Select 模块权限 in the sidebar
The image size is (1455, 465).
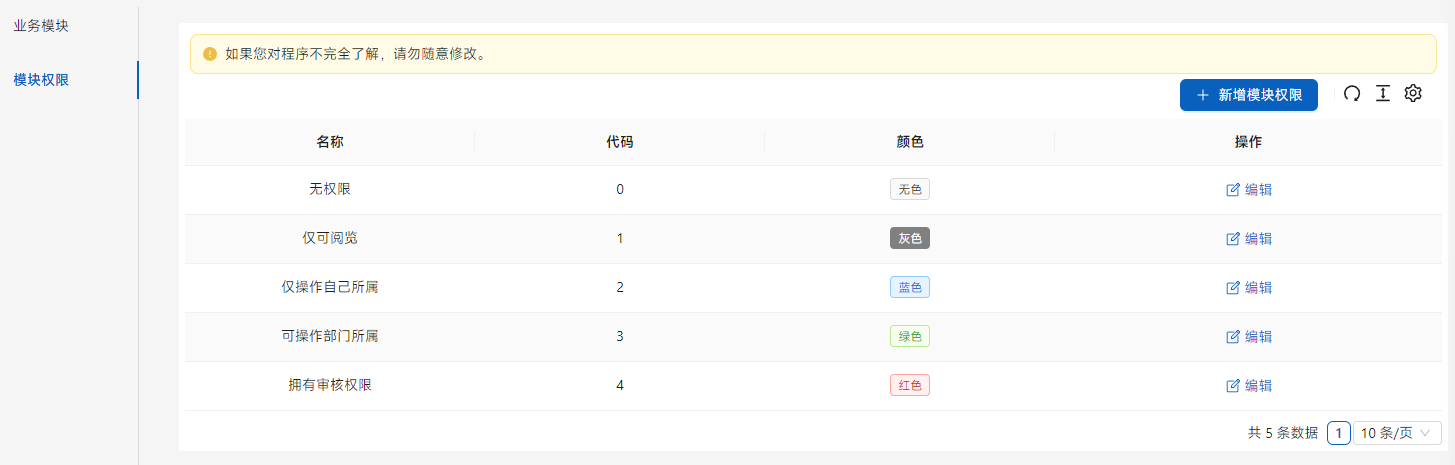(x=41, y=80)
